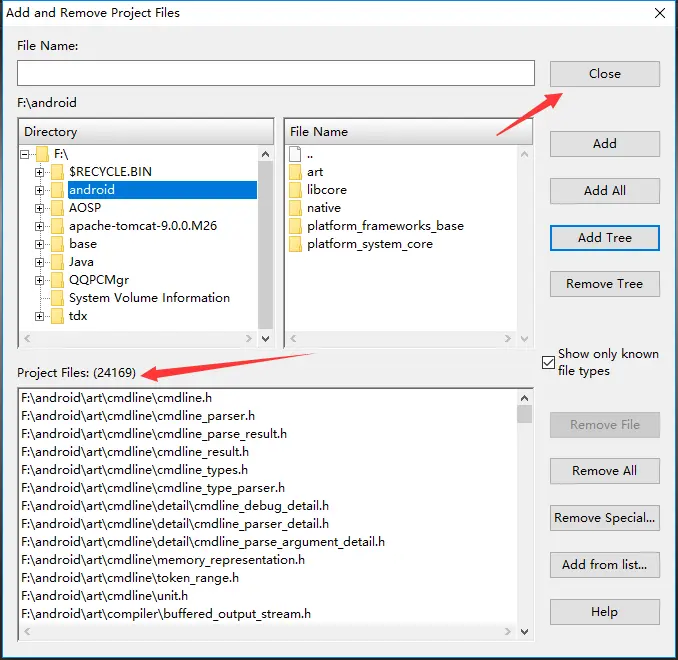Expand the android tree node

click(39, 190)
